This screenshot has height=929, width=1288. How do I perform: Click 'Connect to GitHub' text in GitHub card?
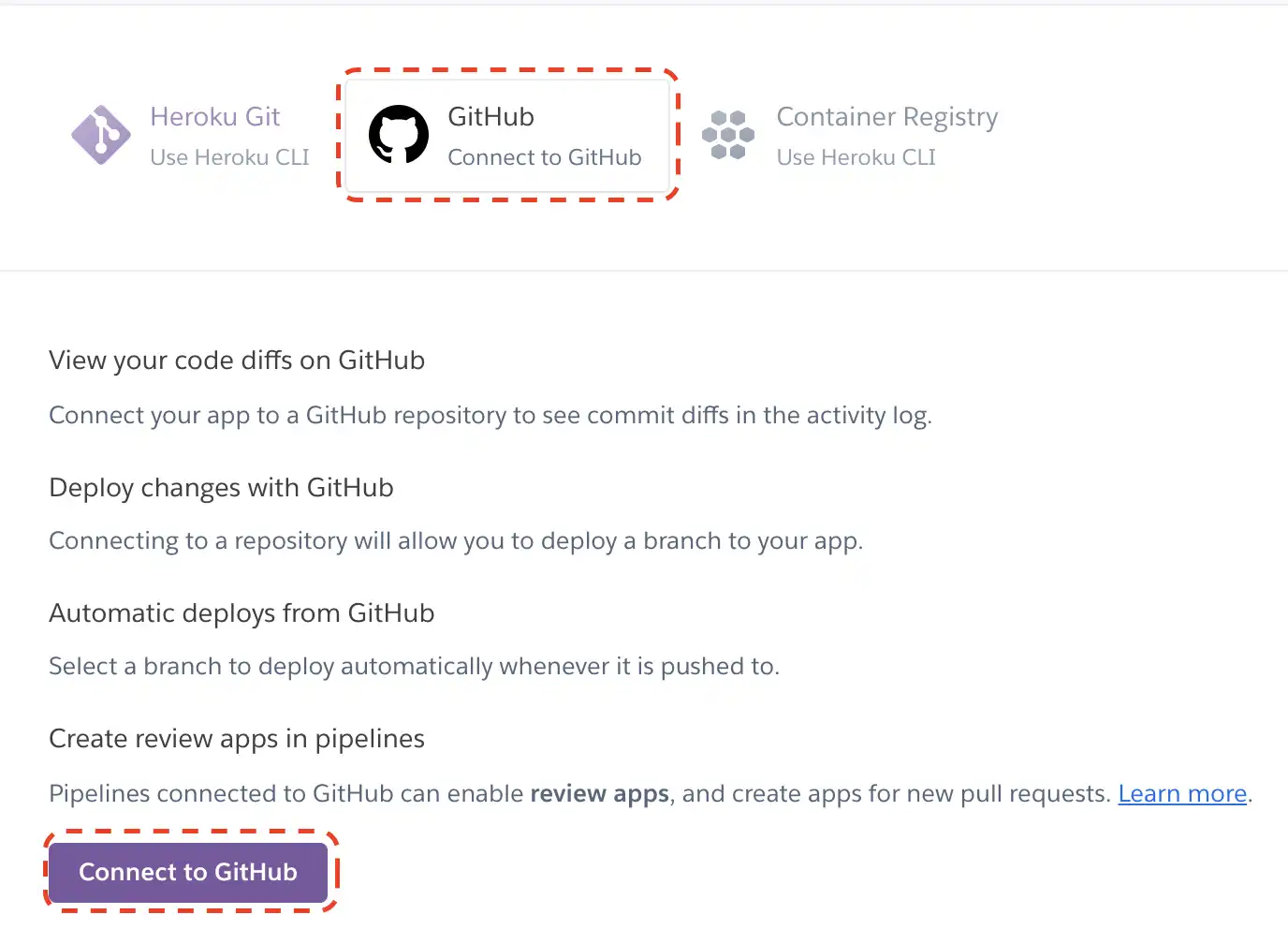(545, 156)
